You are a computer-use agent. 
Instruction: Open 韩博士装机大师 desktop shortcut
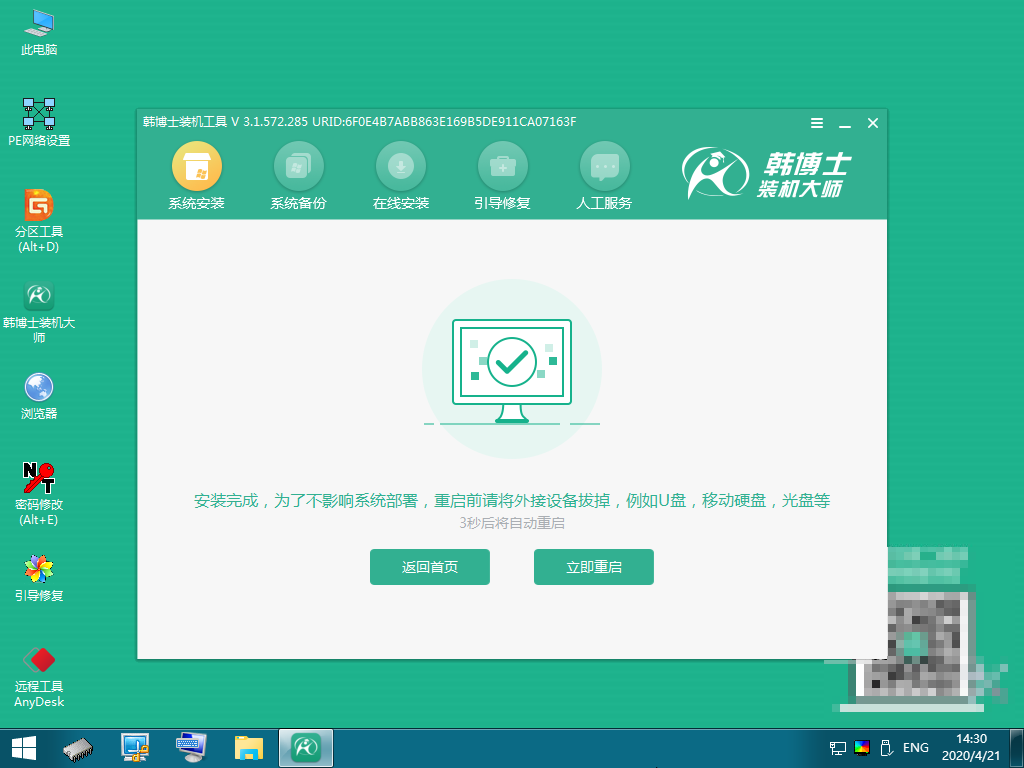[39, 312]
